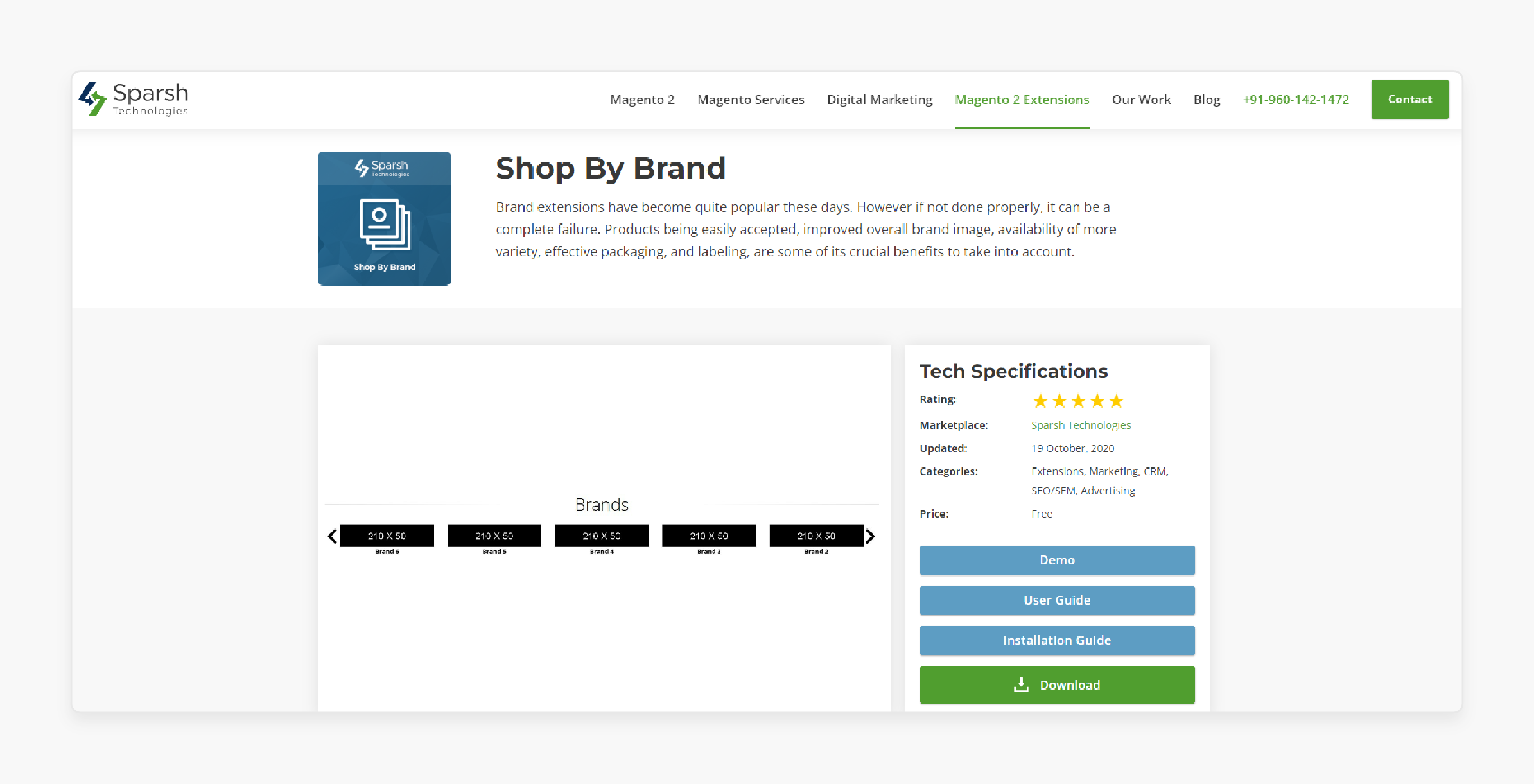Screen dimensions: 1534x784
Task: Open the Digital Marketing menu
Action: (x=879, y=100)
